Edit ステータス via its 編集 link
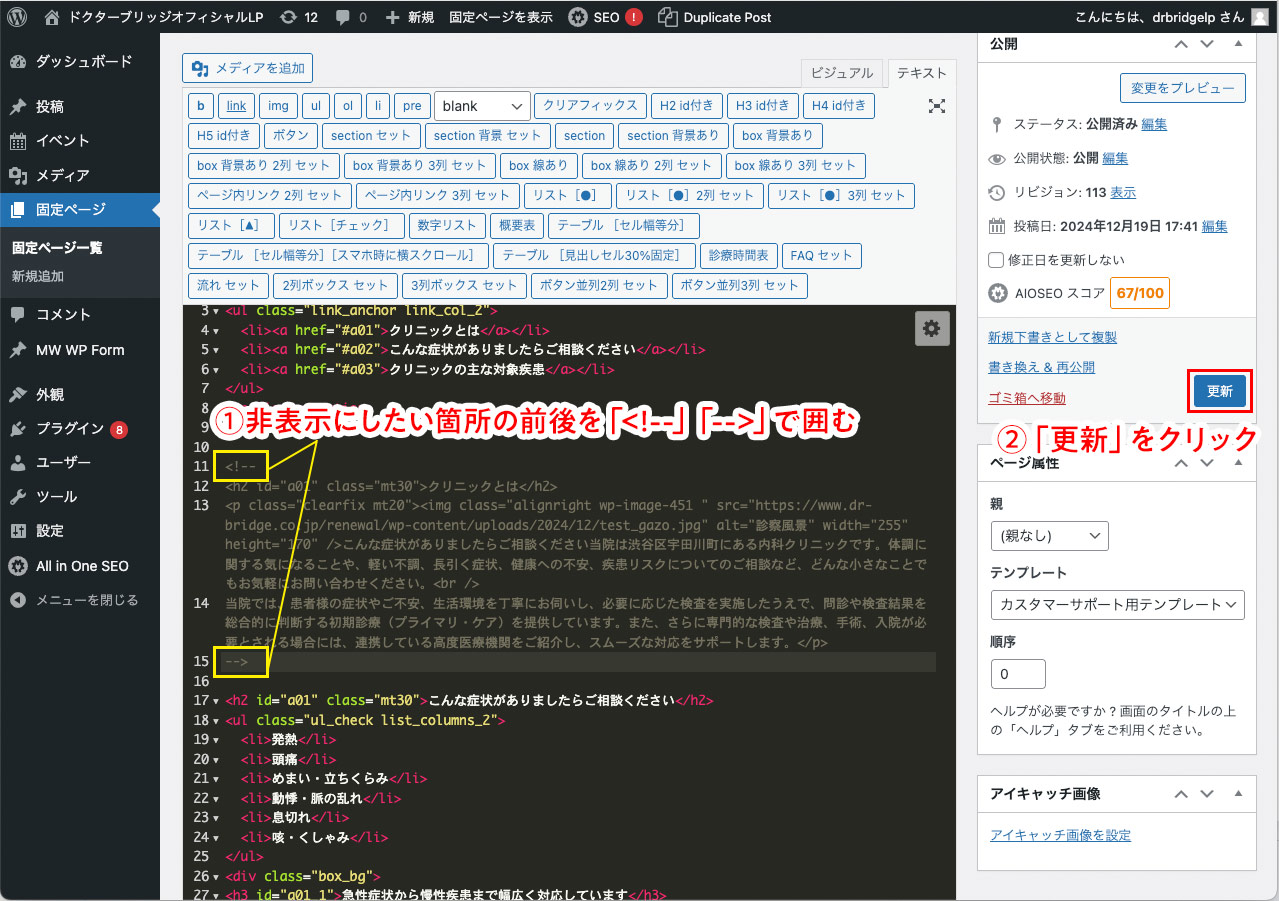This screenshot has height=901, width=1279. (1154, 125)
